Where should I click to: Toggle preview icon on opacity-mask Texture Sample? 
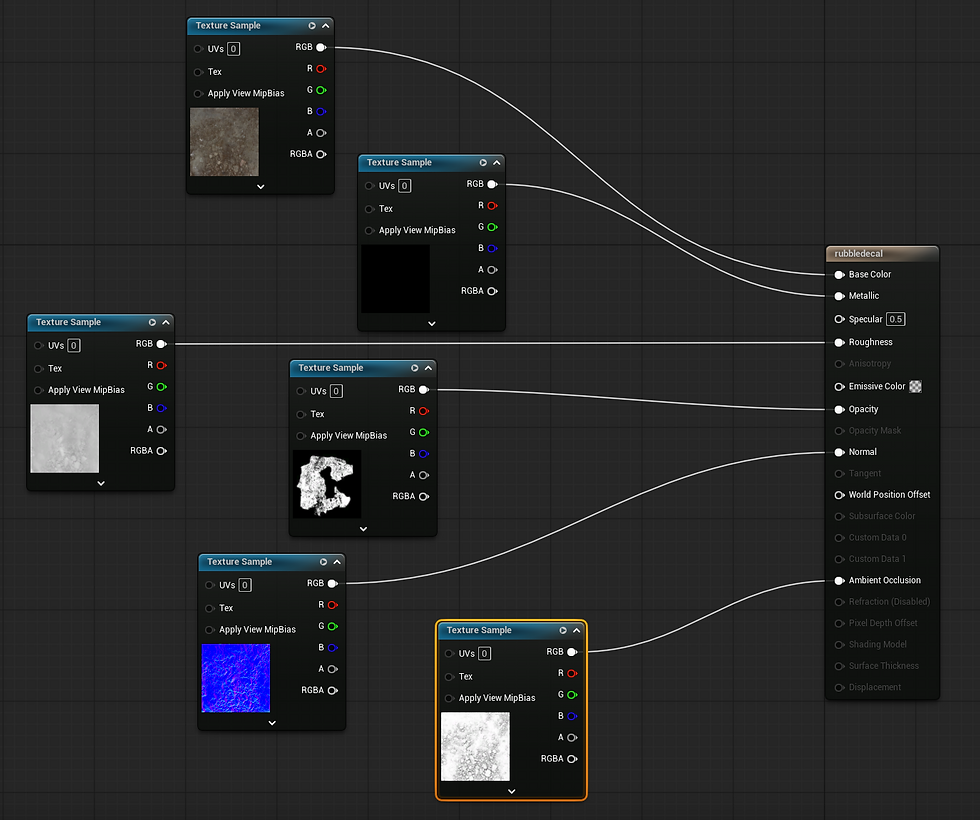coord(414,368)
